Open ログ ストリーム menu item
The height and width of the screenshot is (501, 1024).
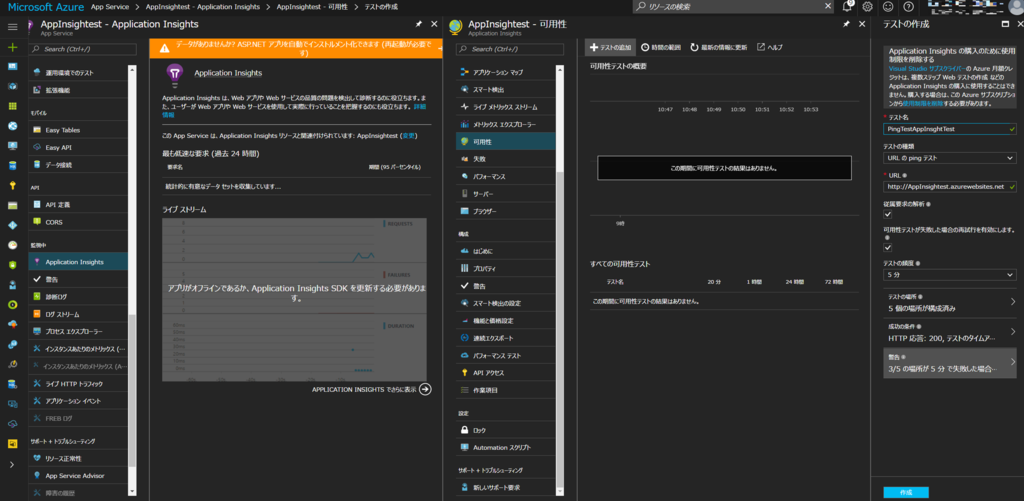[x=78, y=314]
